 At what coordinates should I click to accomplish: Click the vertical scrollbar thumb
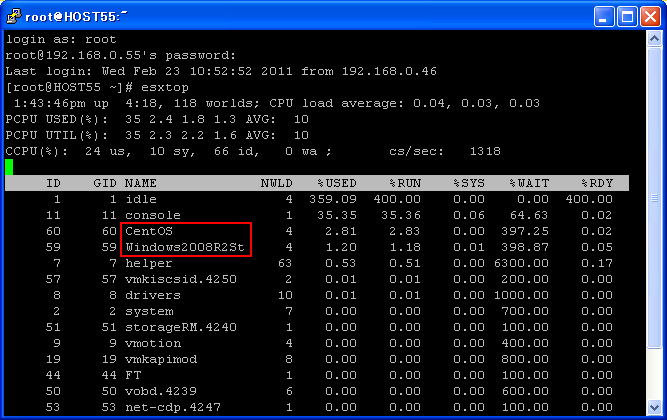point(654,198)
